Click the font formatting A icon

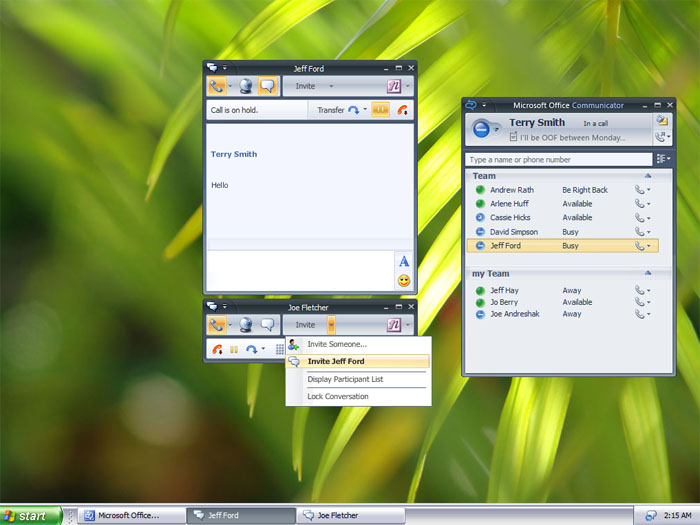[404, 261]
